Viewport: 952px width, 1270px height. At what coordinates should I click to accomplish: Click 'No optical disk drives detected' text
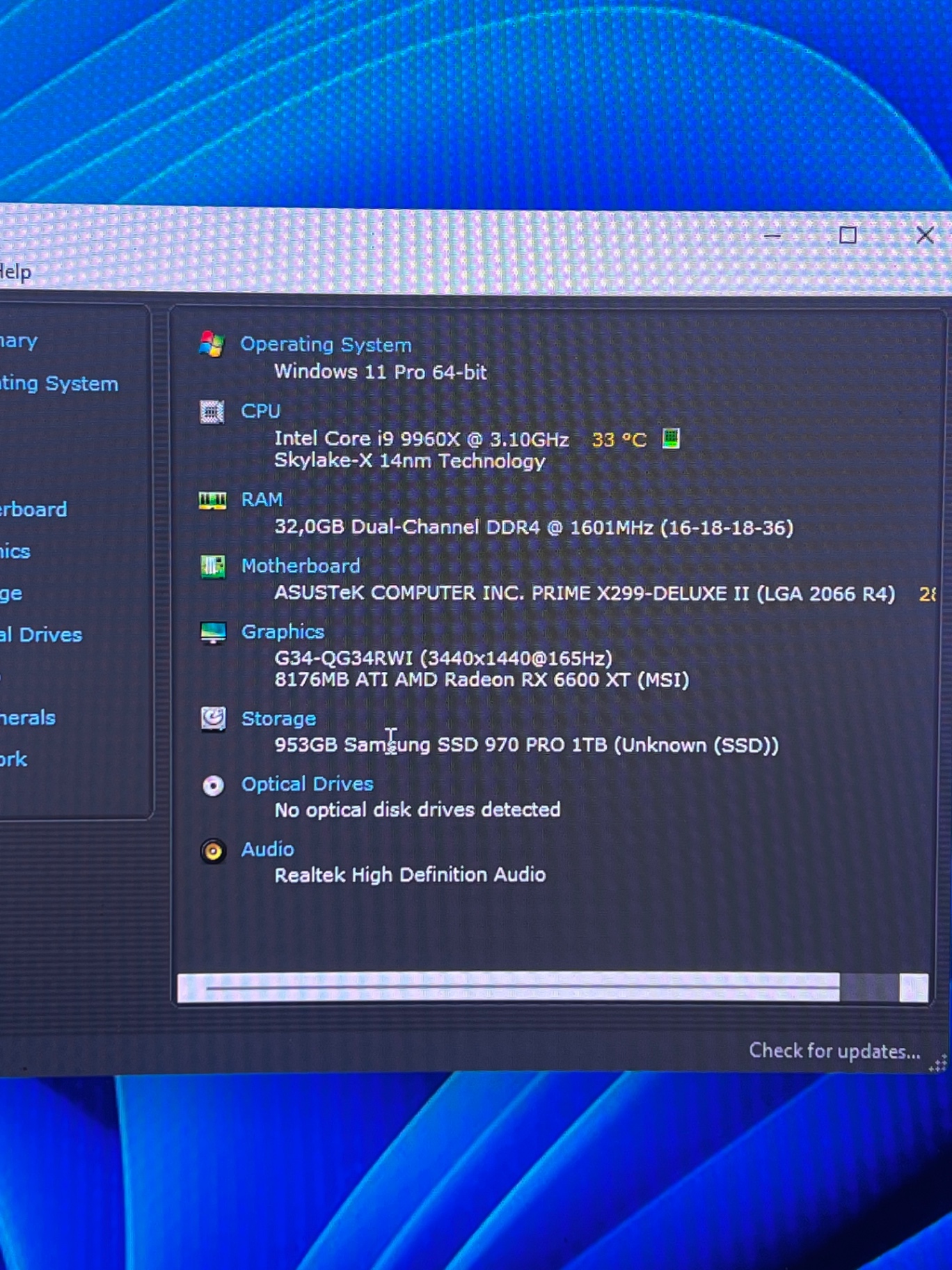418,810
